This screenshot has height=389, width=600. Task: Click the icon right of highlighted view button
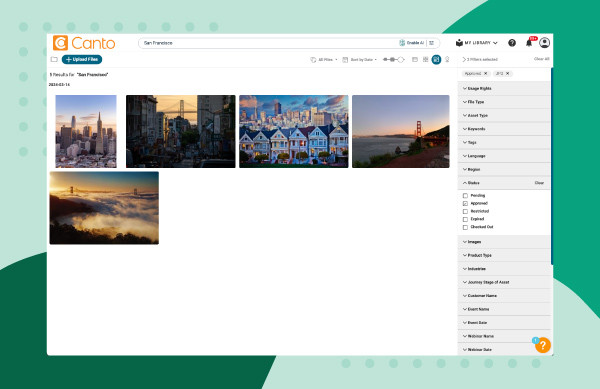pyautogui.click(x=447, y=59)
